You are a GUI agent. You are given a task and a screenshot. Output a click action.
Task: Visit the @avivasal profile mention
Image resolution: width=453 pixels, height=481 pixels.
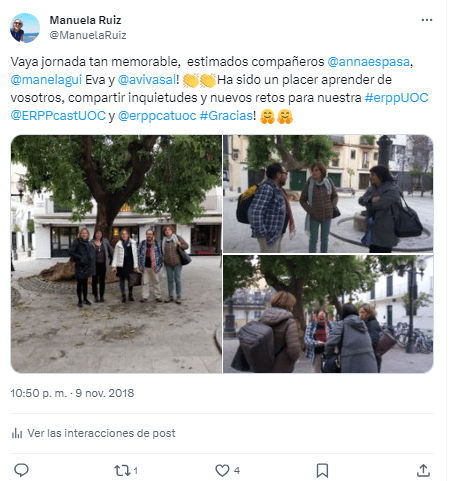pyautogui.click(x=147, y=80)
